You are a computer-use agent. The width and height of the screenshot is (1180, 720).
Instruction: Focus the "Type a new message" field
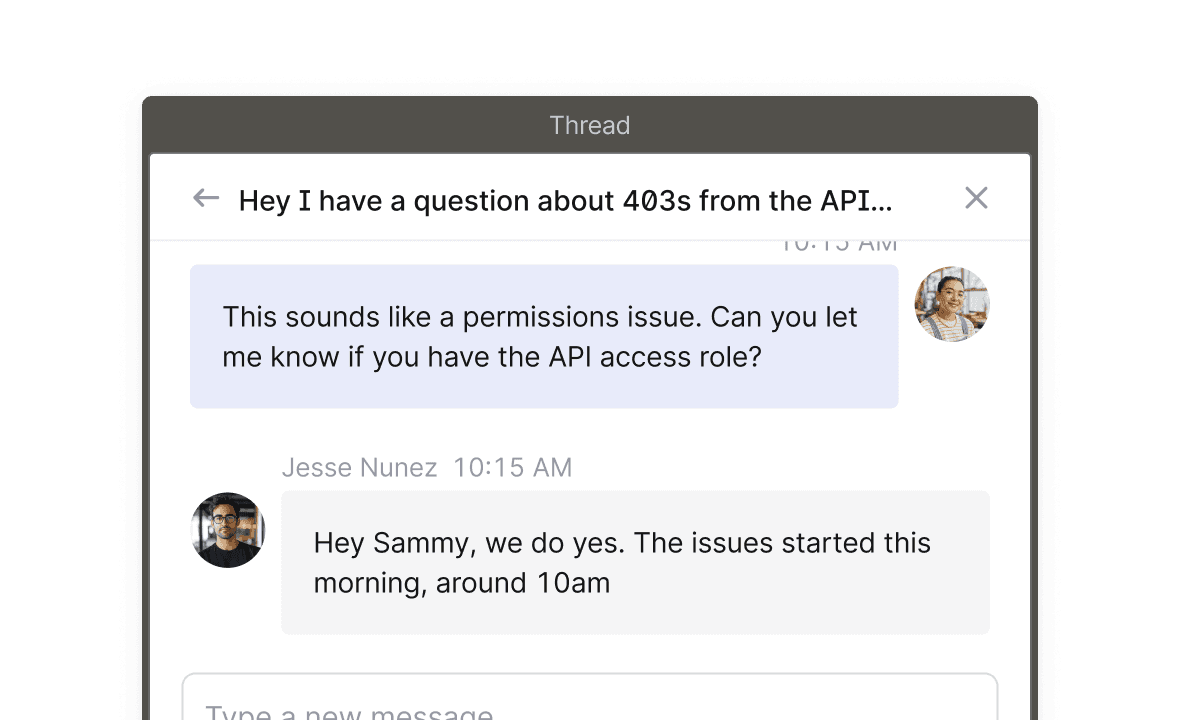[x=589, y=705]
